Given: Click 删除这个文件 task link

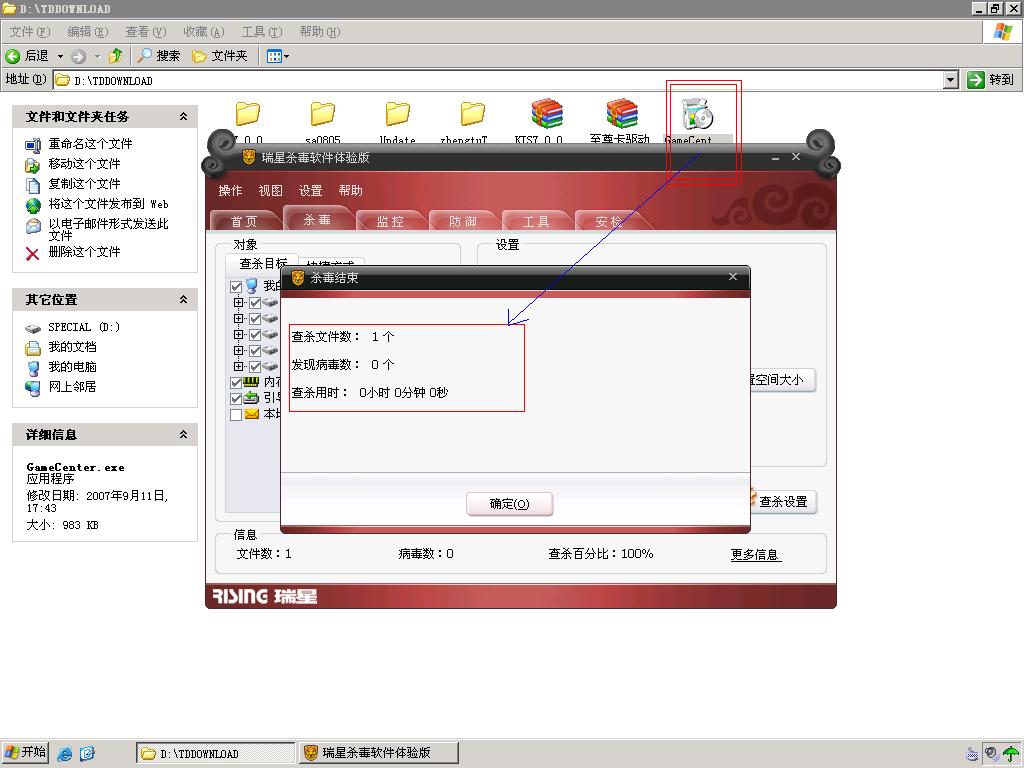Looking at the screenshot, I should point(84,251).
